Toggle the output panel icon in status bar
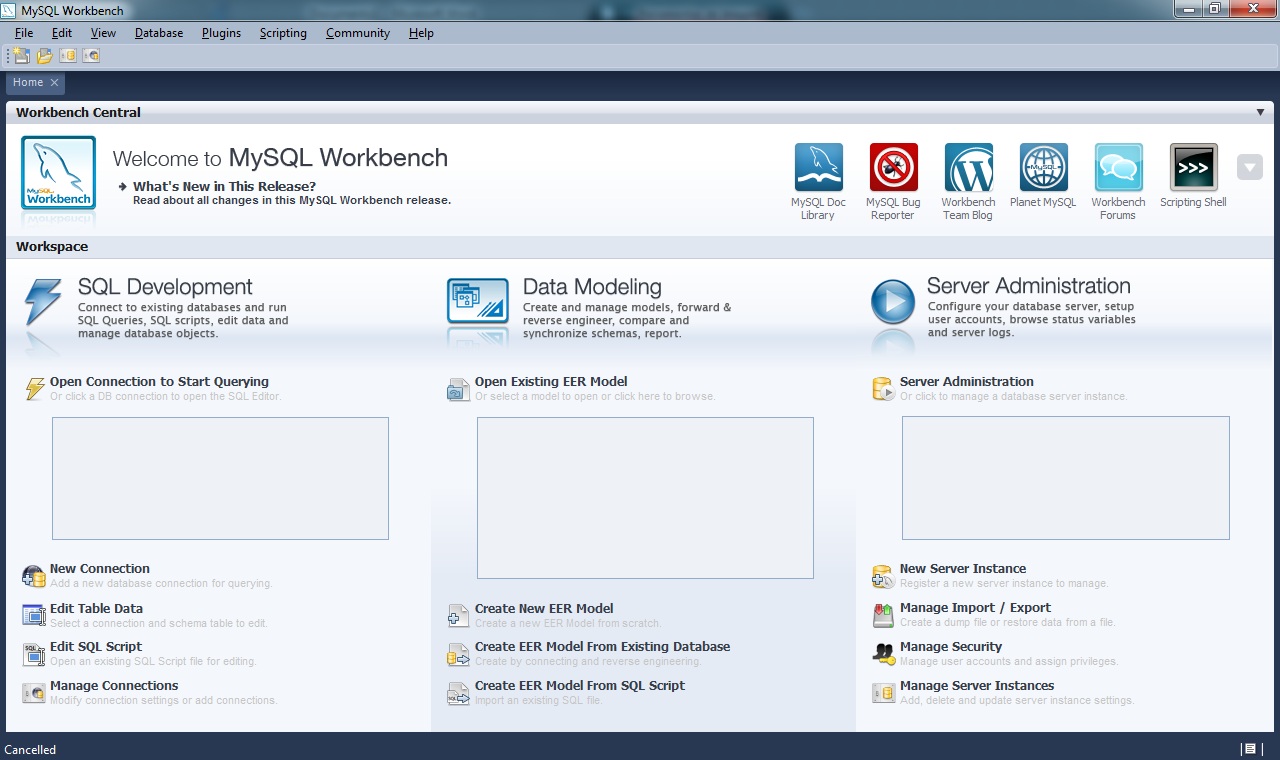Image resolution: width=1280 pixels, height=760 pixels. (x=1249, y=749)
